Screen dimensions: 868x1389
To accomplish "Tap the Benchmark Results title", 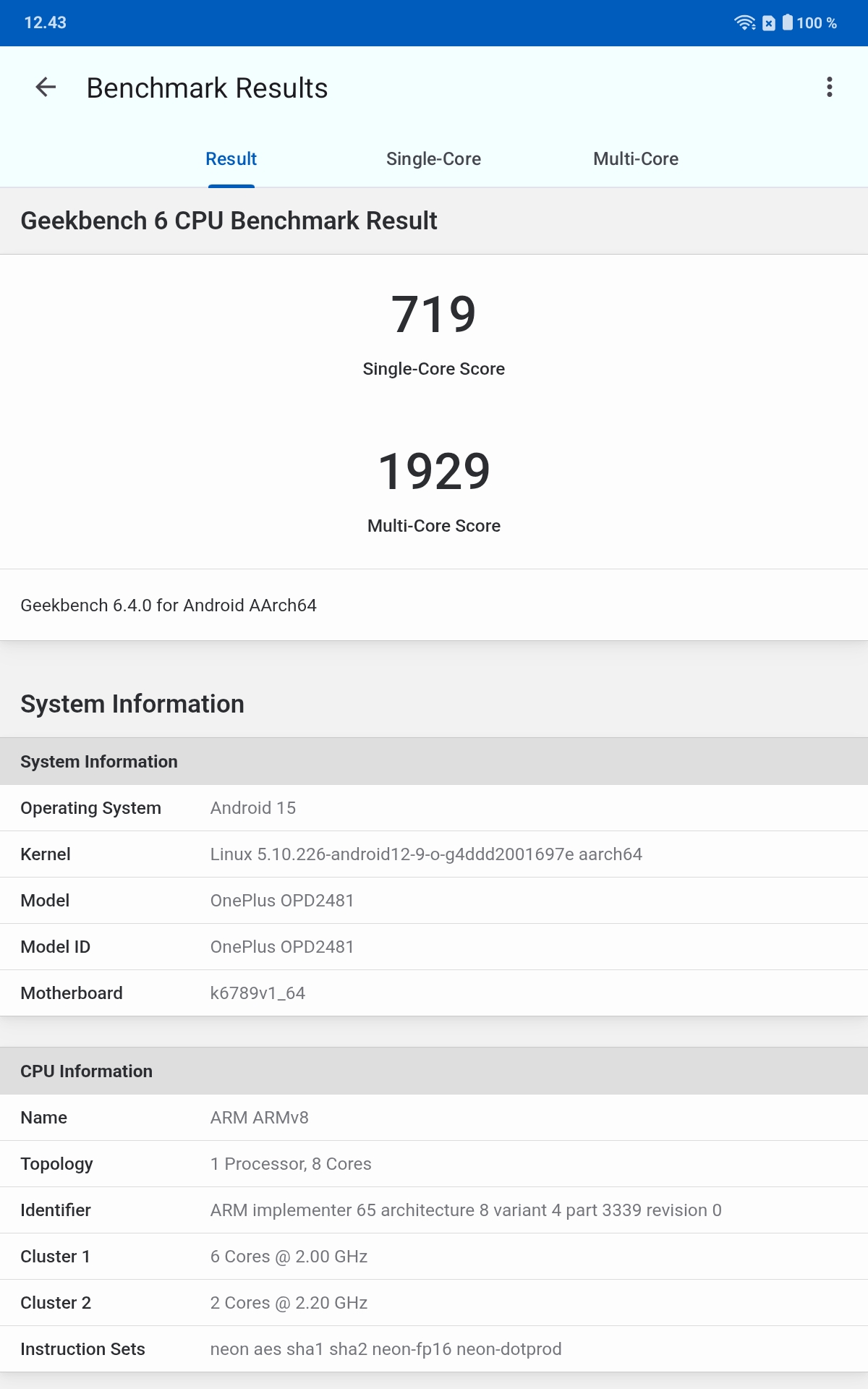I will pyautogui.click(x=208, y=88).
